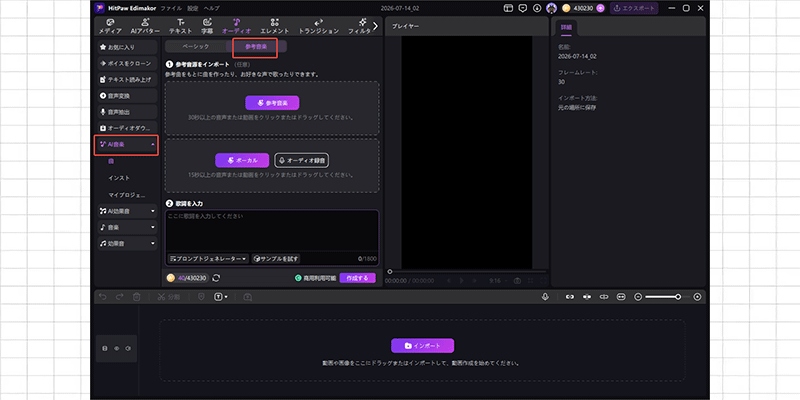The height and width of the screenshot is (400, 800).
Task: Open the ファイル menu
Action: click(171, 8)
